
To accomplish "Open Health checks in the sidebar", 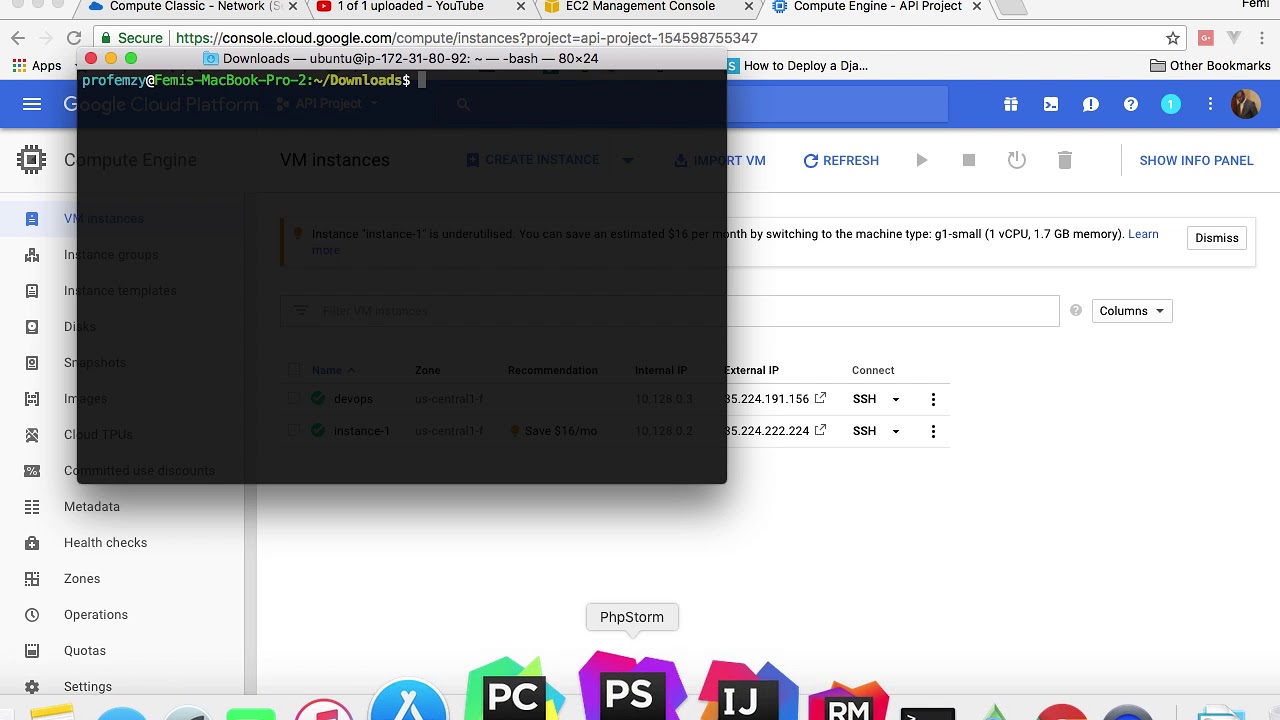I will 105,543.
